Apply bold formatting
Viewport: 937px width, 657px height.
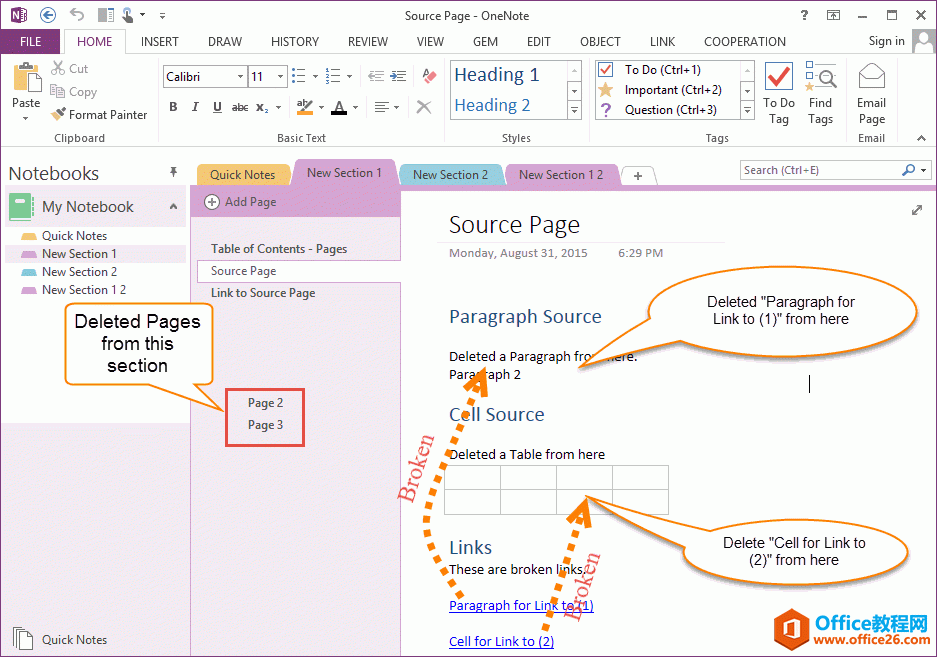click(x=173, y=107)
